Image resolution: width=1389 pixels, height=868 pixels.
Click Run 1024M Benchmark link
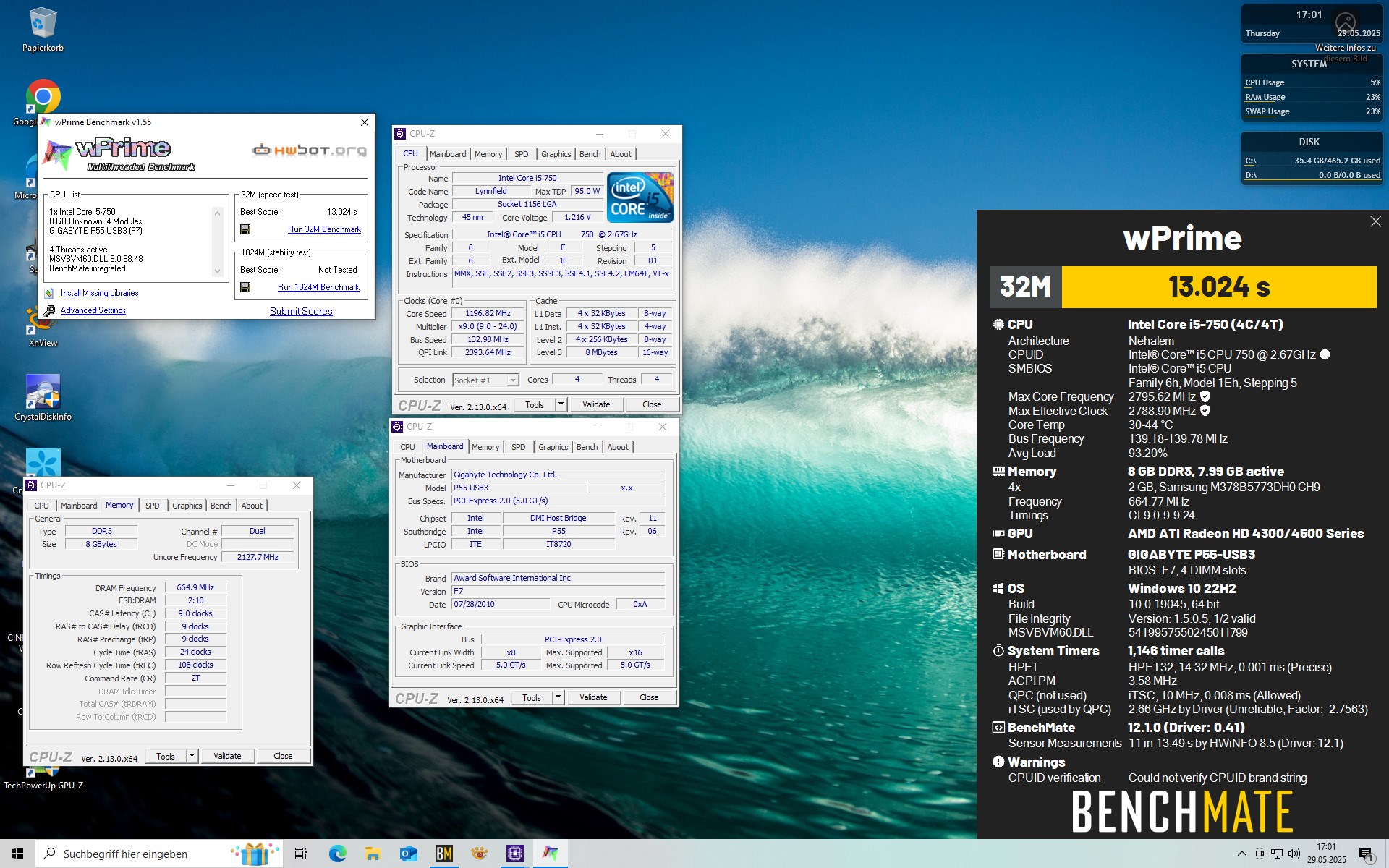(x=318, y=287)
